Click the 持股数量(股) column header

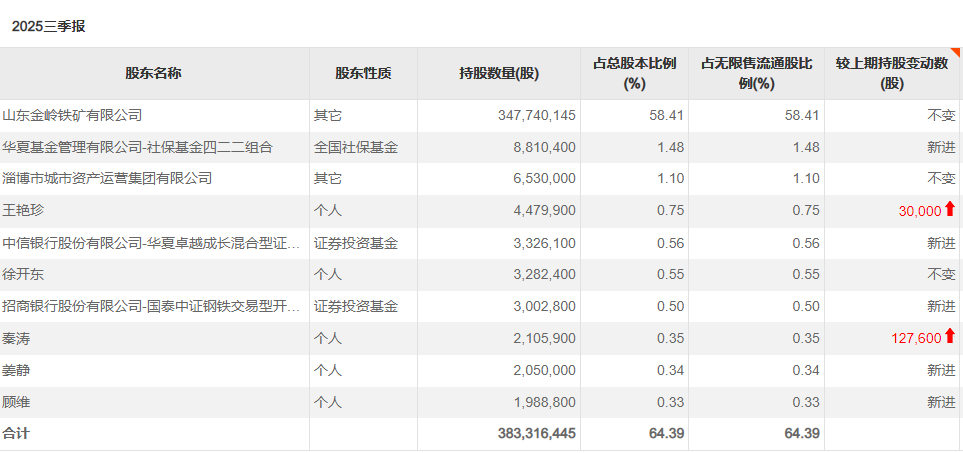499,74
